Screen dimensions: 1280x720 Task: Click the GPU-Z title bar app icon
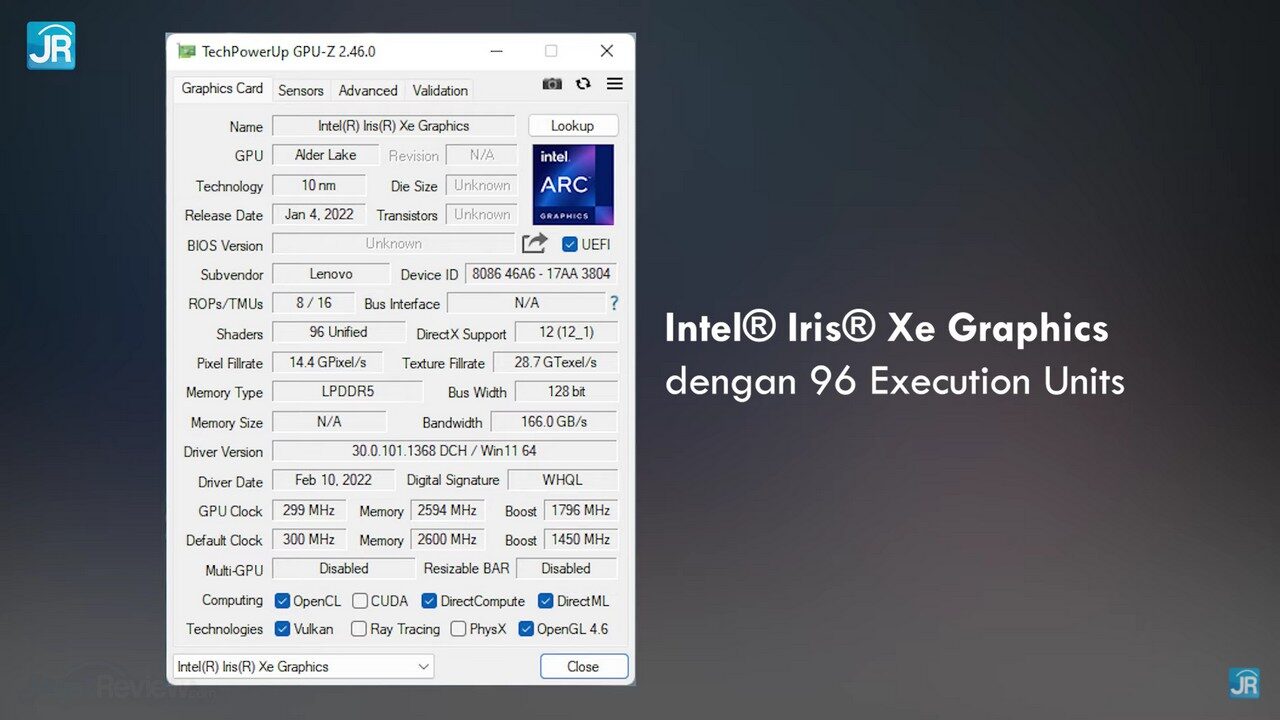186,51
